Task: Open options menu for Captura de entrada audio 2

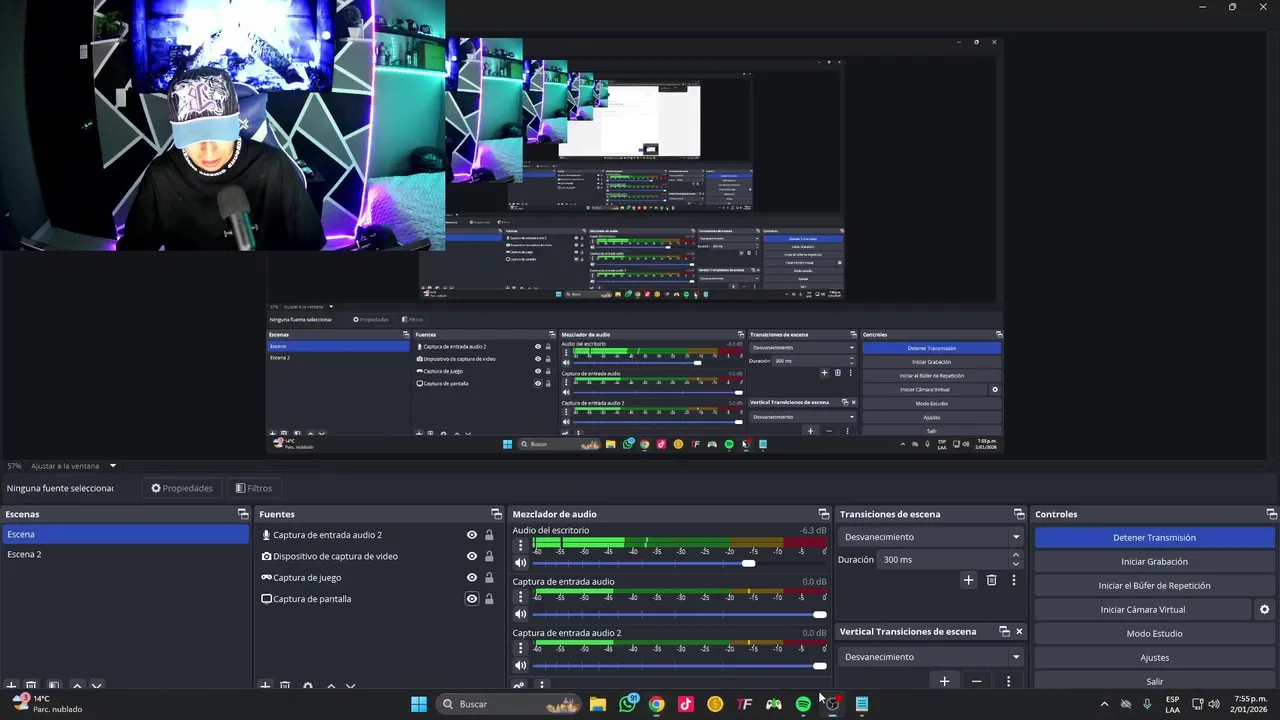Action: pyautogui.click(x=520, y=648)
